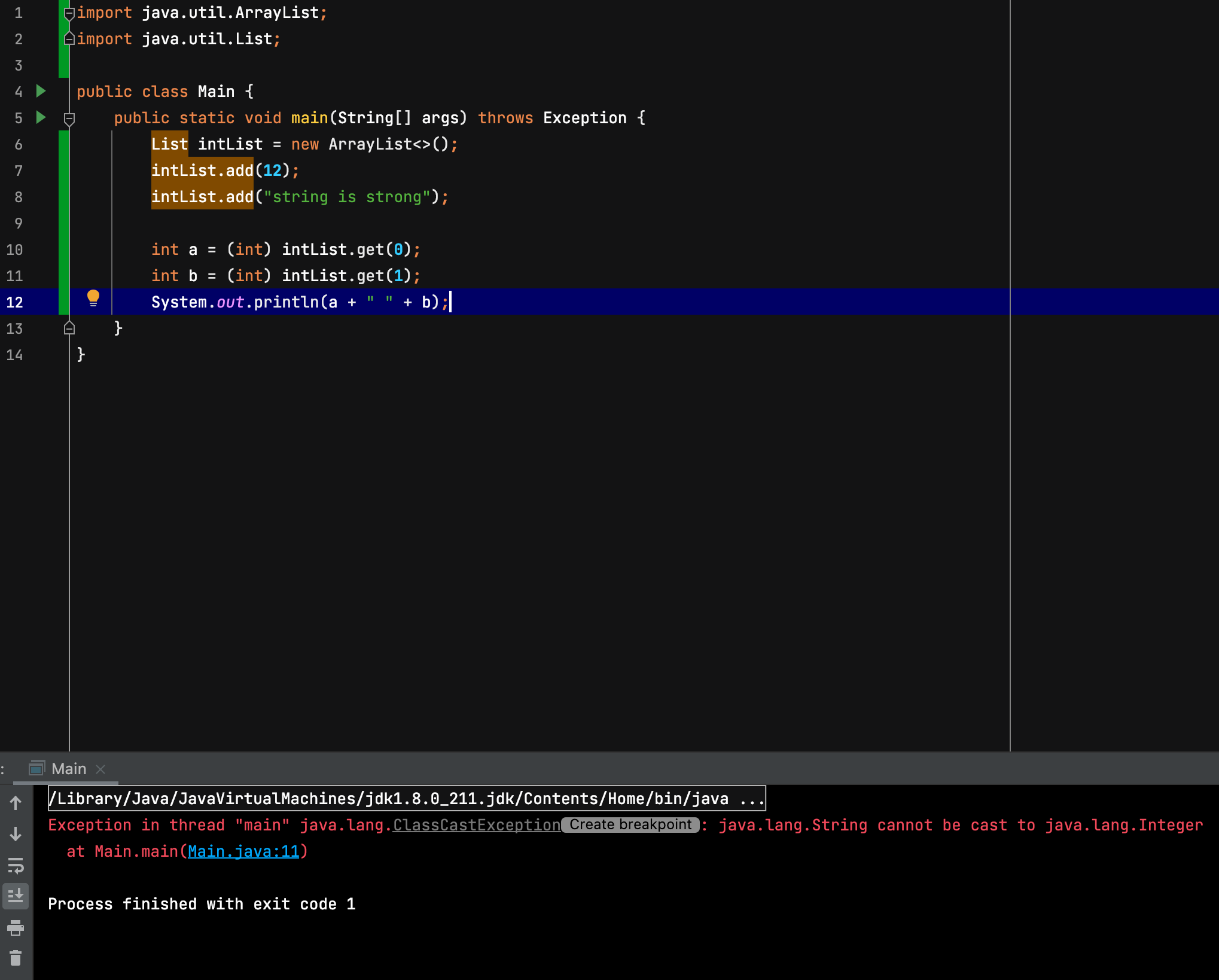Click the yellow lightbulb intention icon
The width and height of the screenshot is (1219, 980).
click(93, 297)
